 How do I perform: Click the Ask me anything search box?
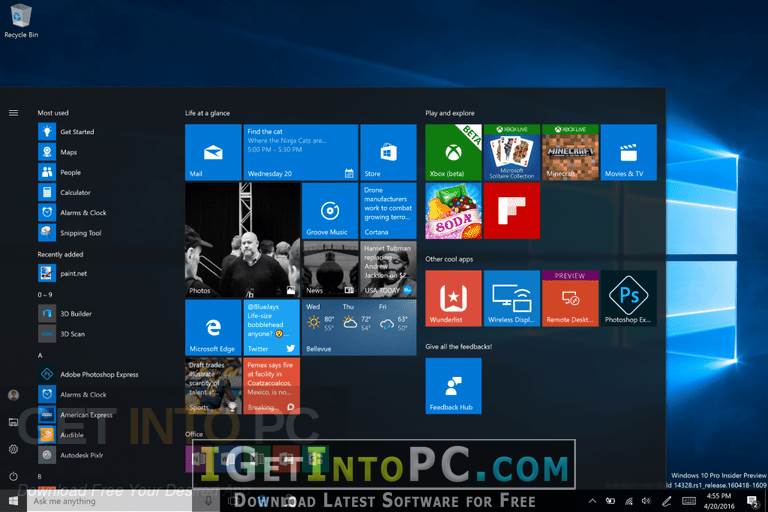(109, 501)
